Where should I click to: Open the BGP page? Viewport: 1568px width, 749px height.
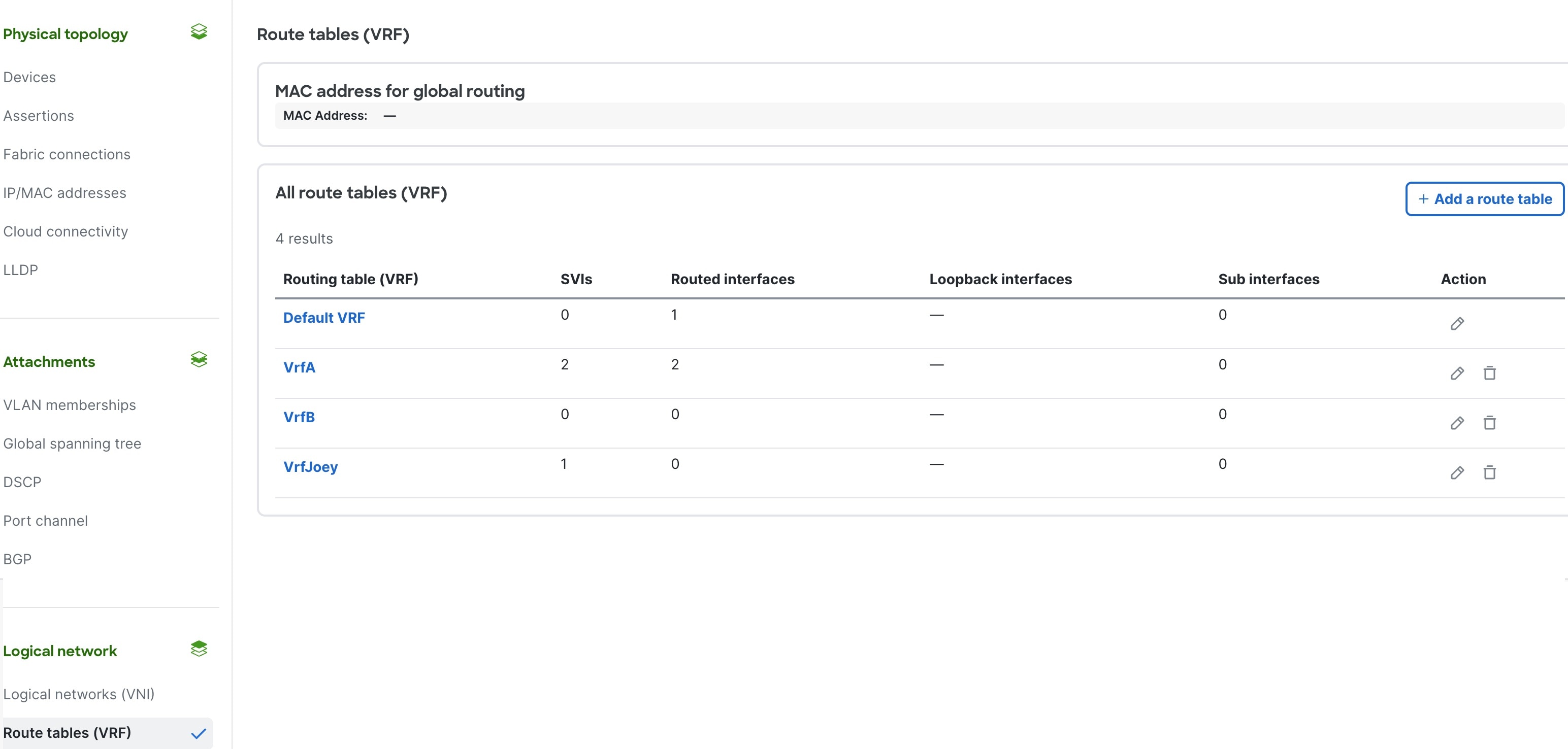click(x=17, y=559)
